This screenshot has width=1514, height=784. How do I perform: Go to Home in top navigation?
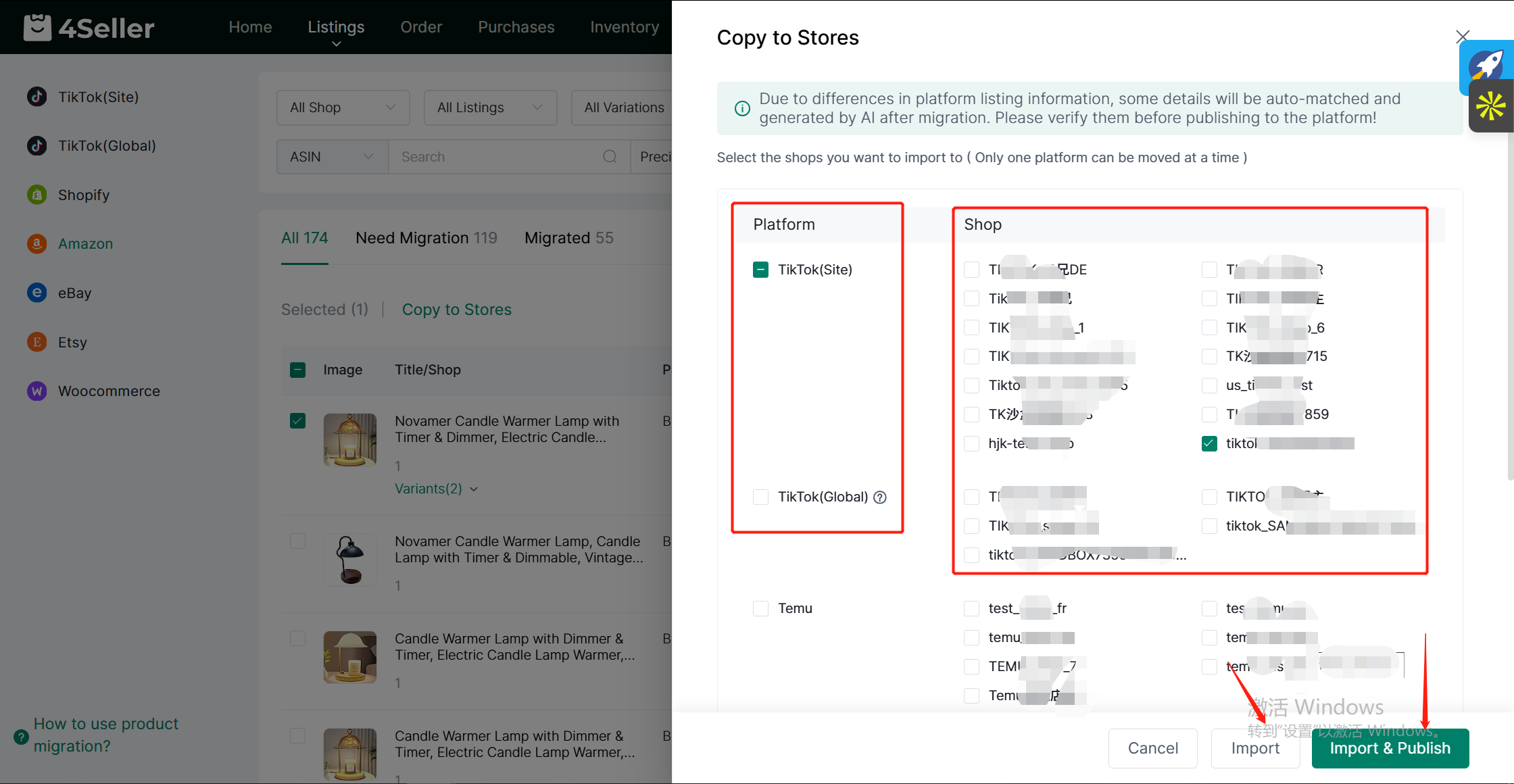pos(250,27)
